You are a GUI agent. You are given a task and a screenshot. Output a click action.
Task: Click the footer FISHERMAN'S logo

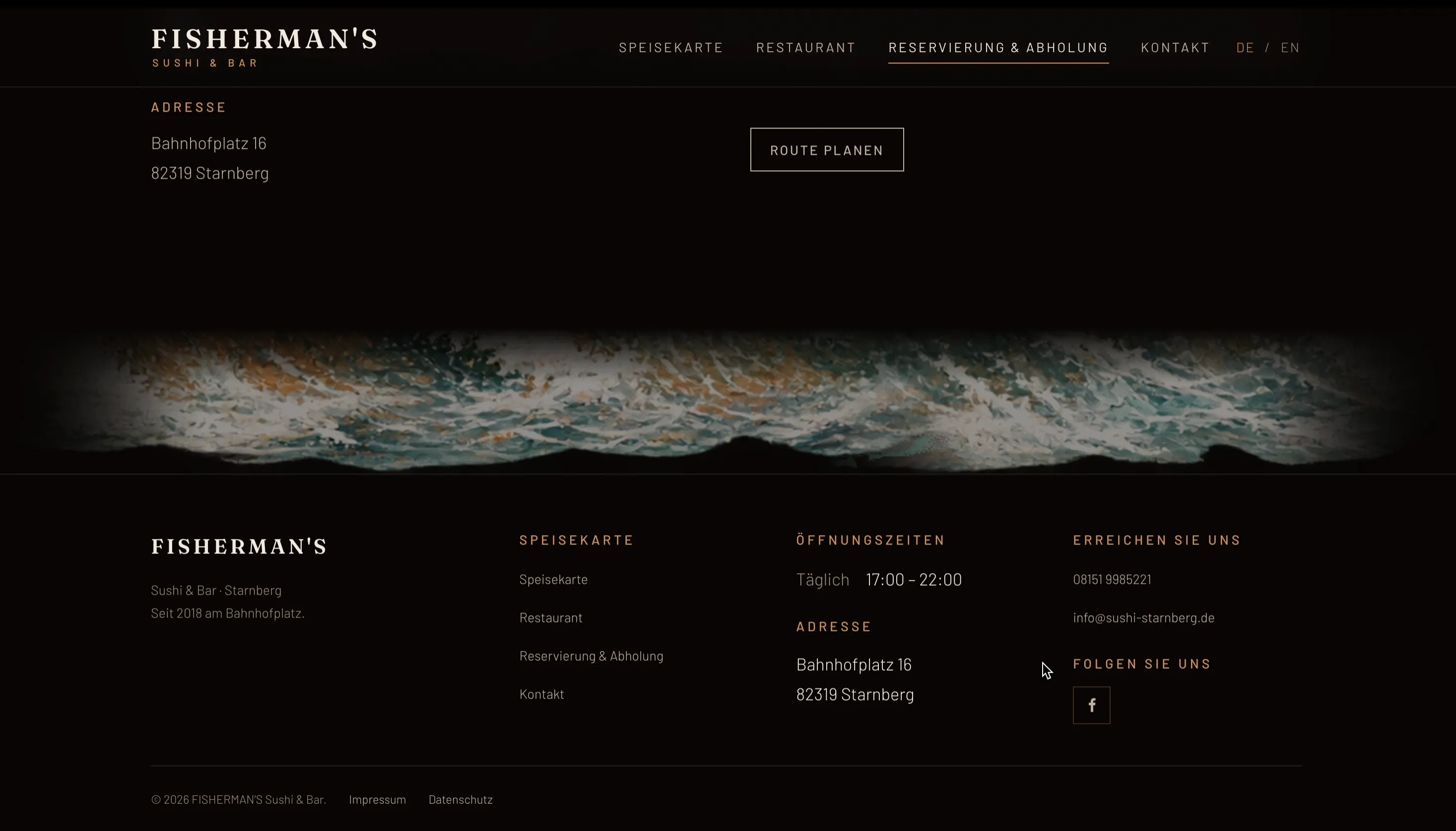point(239,547)
